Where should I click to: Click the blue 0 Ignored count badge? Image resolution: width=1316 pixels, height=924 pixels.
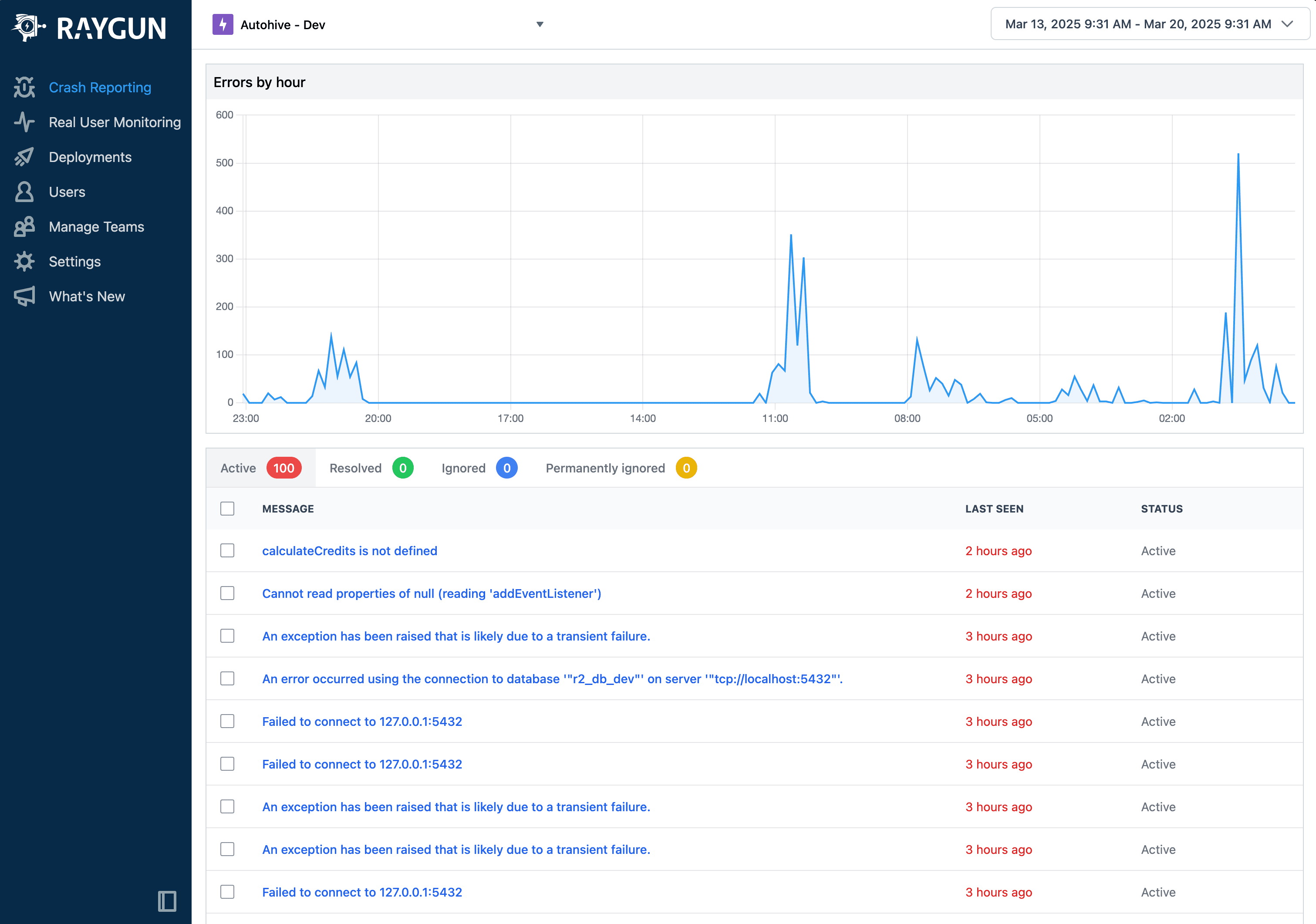click(507, 468)
